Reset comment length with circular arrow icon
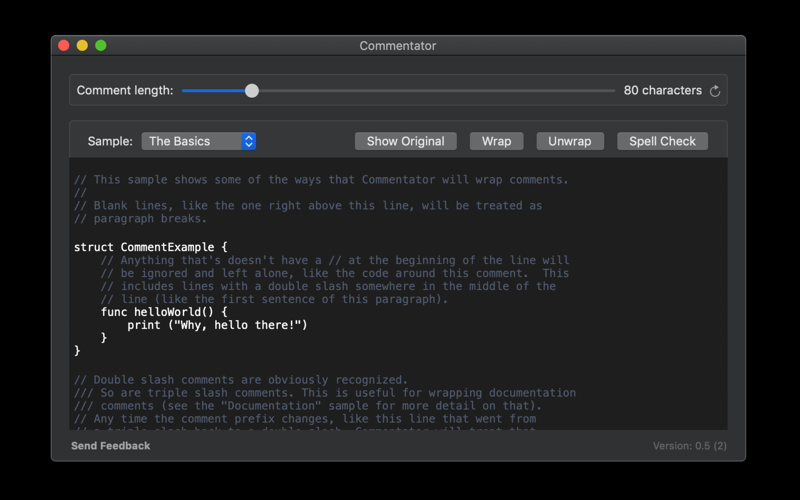This screenshot has width=800, height=500. point(715,91)
